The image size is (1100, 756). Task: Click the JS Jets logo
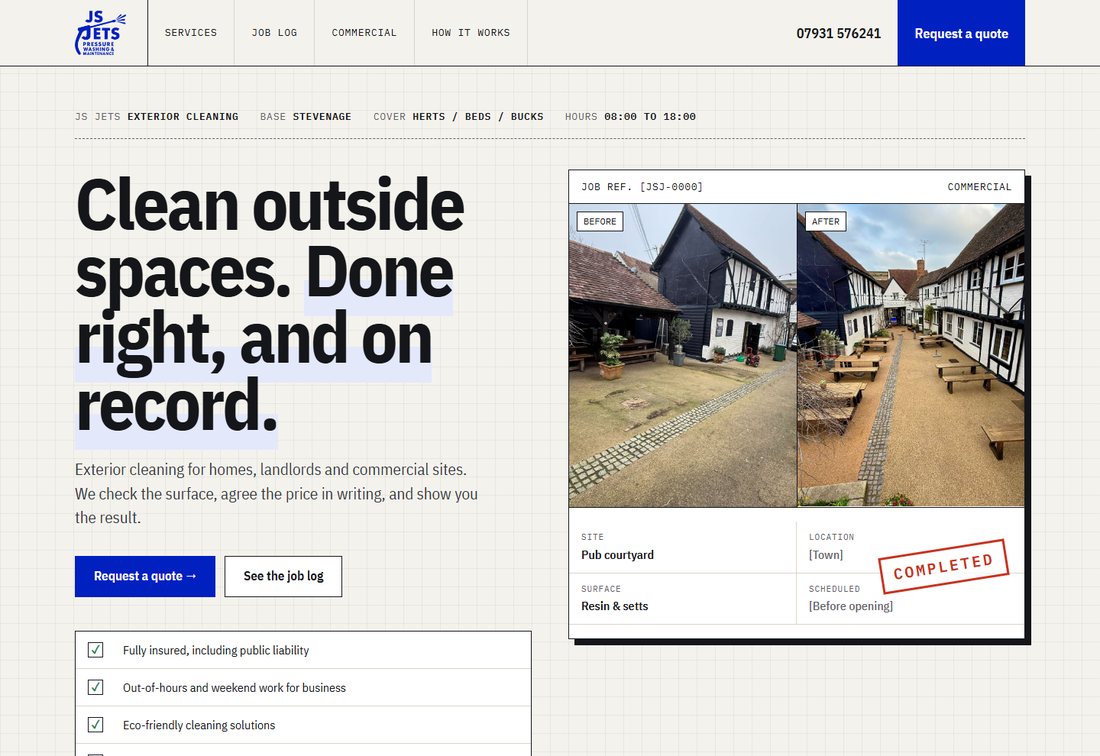[101, 33]
